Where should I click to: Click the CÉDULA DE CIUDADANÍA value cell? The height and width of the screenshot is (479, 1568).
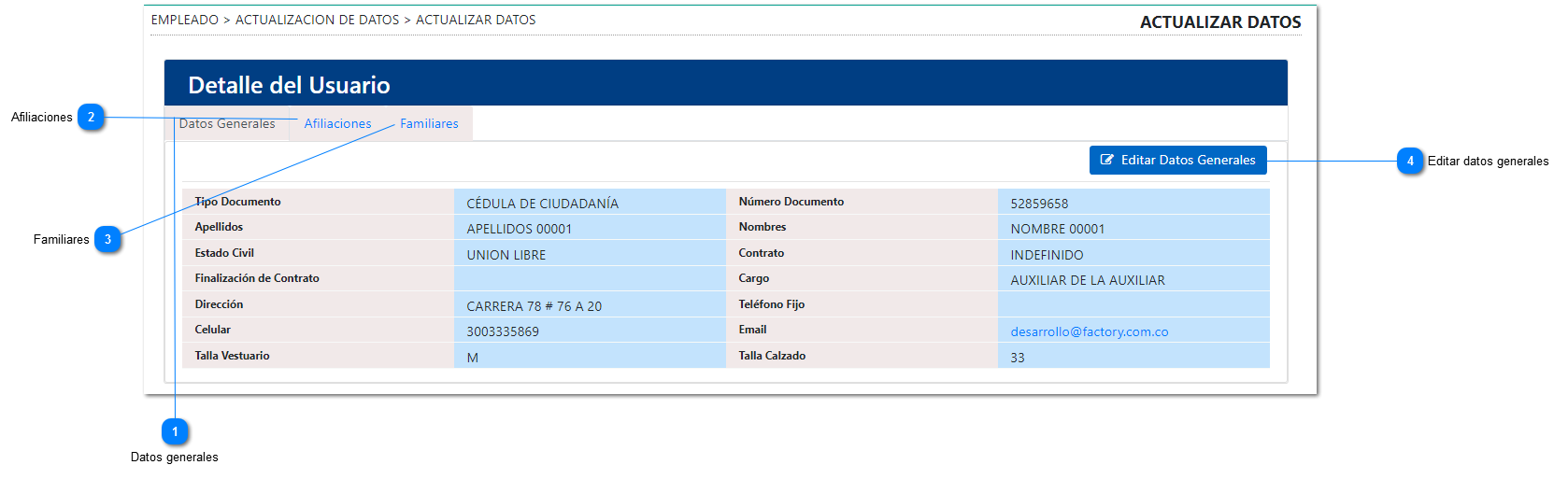542,204
